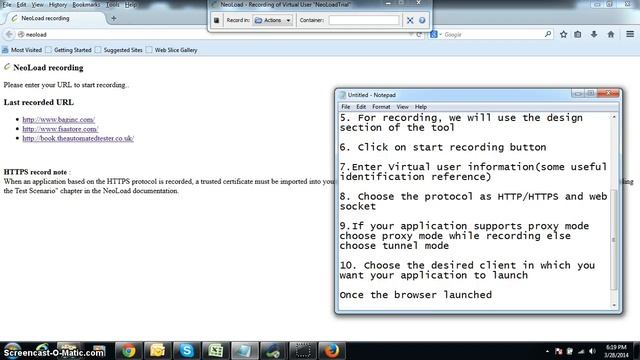Open Excel from the taskbar
Viewport: 640px width, 360px height.
216,351
